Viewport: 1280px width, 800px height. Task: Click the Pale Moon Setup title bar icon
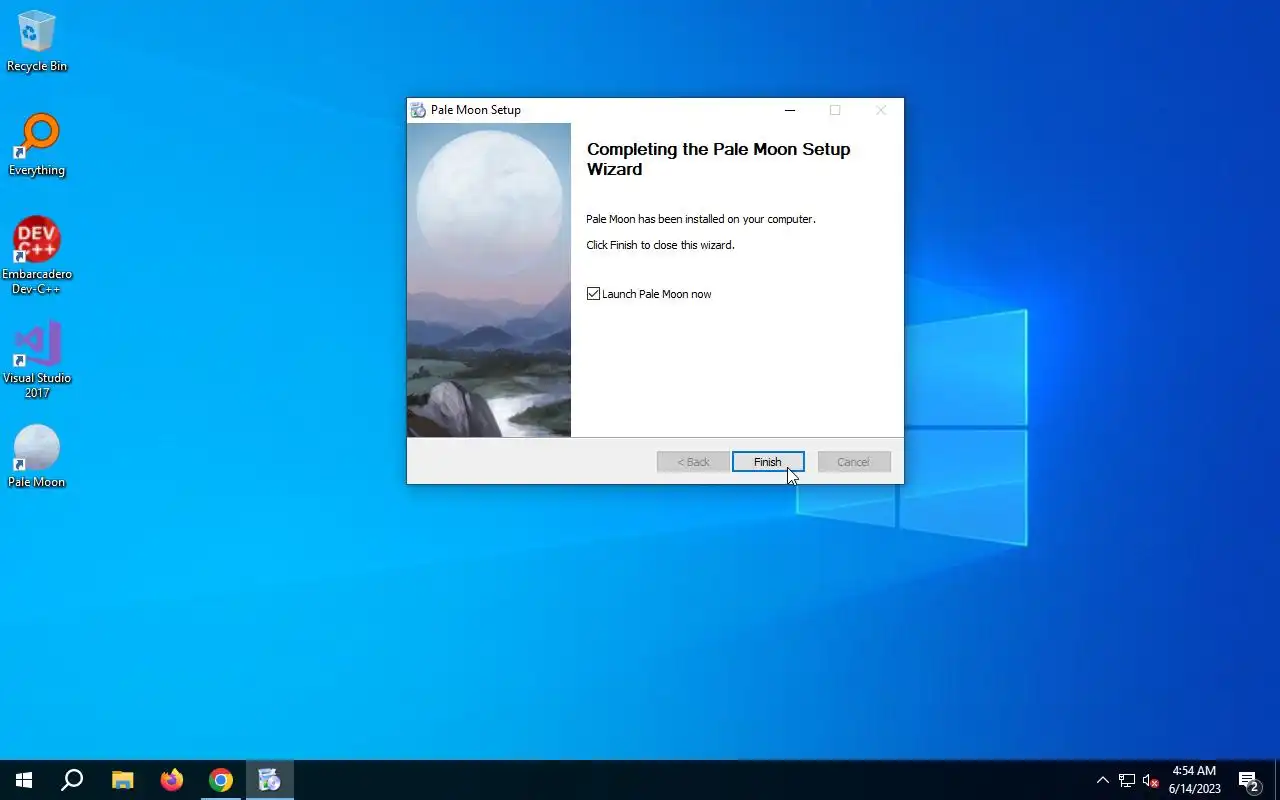tap(418, 110)
